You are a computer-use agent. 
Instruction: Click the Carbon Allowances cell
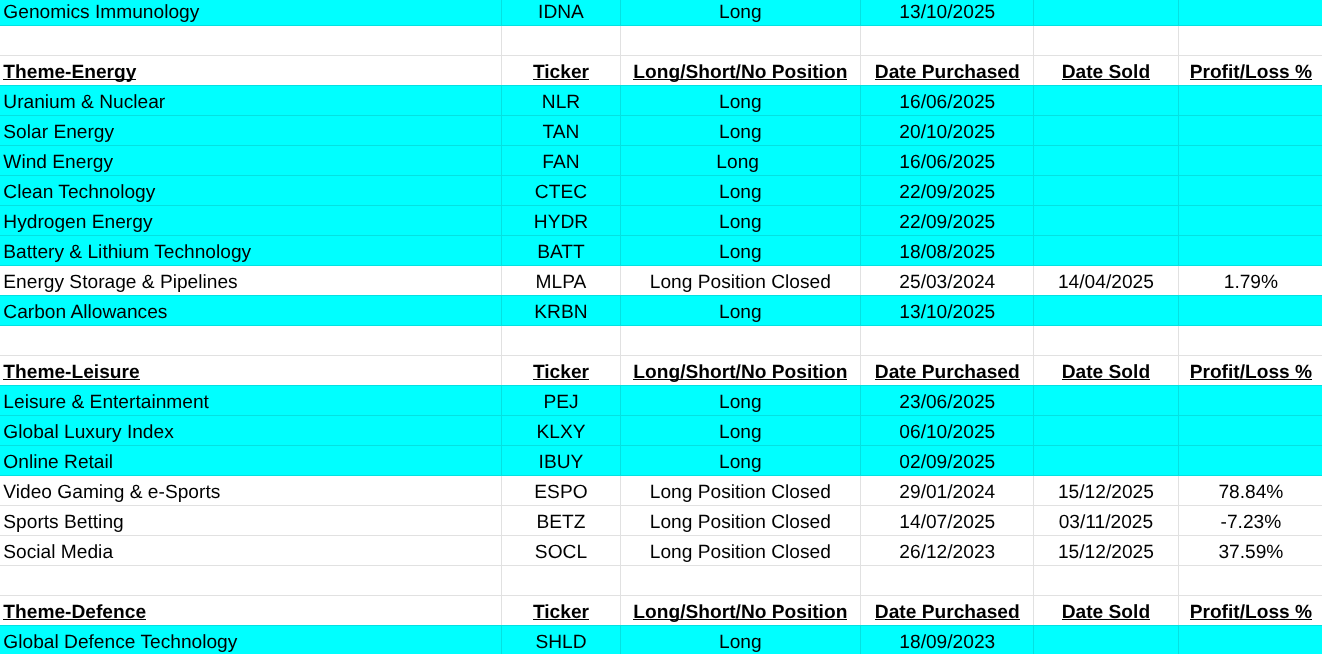tap(85, 312)
